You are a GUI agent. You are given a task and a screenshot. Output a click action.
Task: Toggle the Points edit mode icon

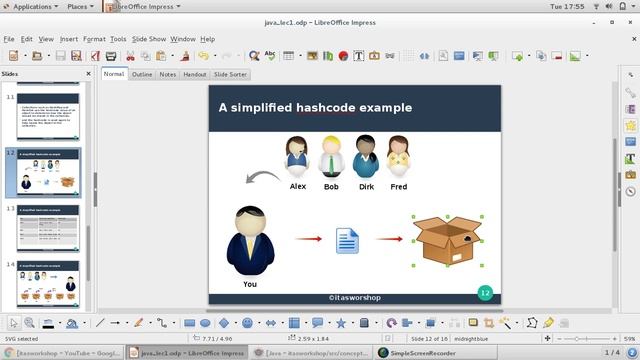(x=532, y=323)
